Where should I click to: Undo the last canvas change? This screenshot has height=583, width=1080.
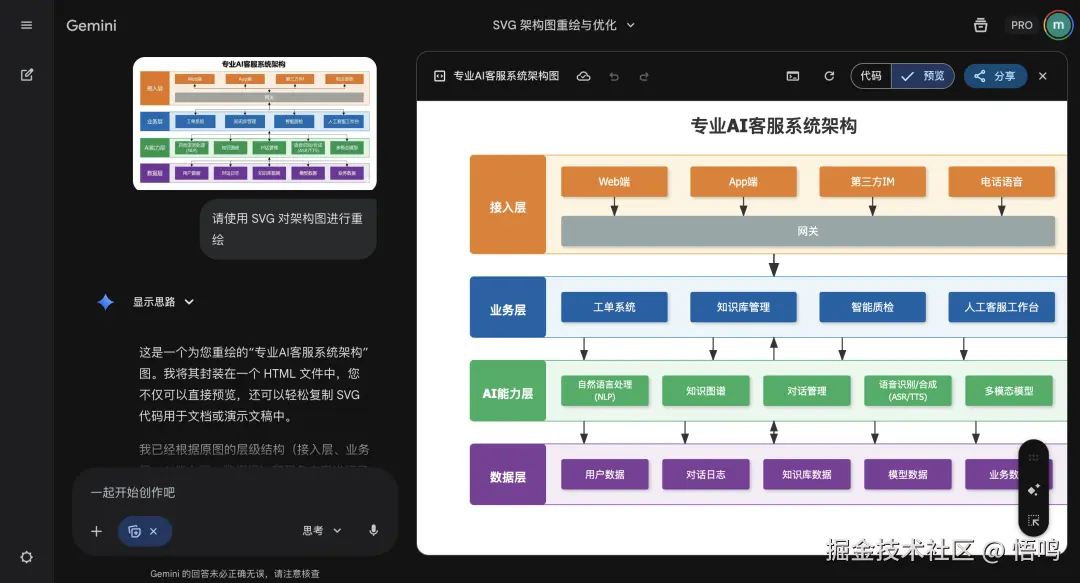click(614, 76)
